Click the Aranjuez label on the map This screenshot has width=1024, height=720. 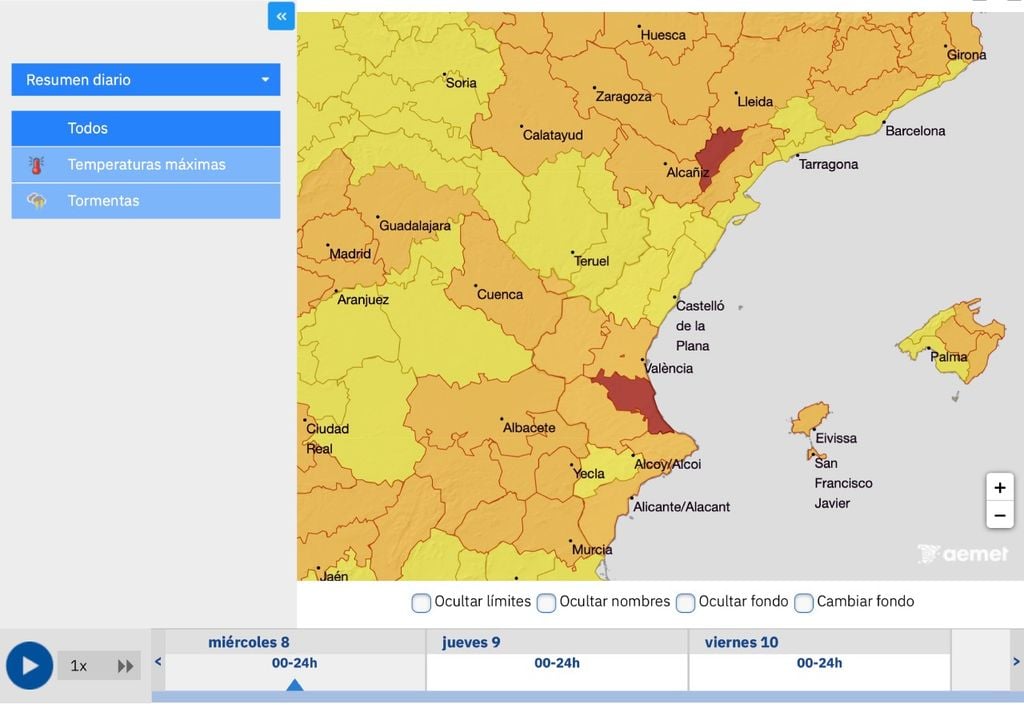[x=362, y=299]
